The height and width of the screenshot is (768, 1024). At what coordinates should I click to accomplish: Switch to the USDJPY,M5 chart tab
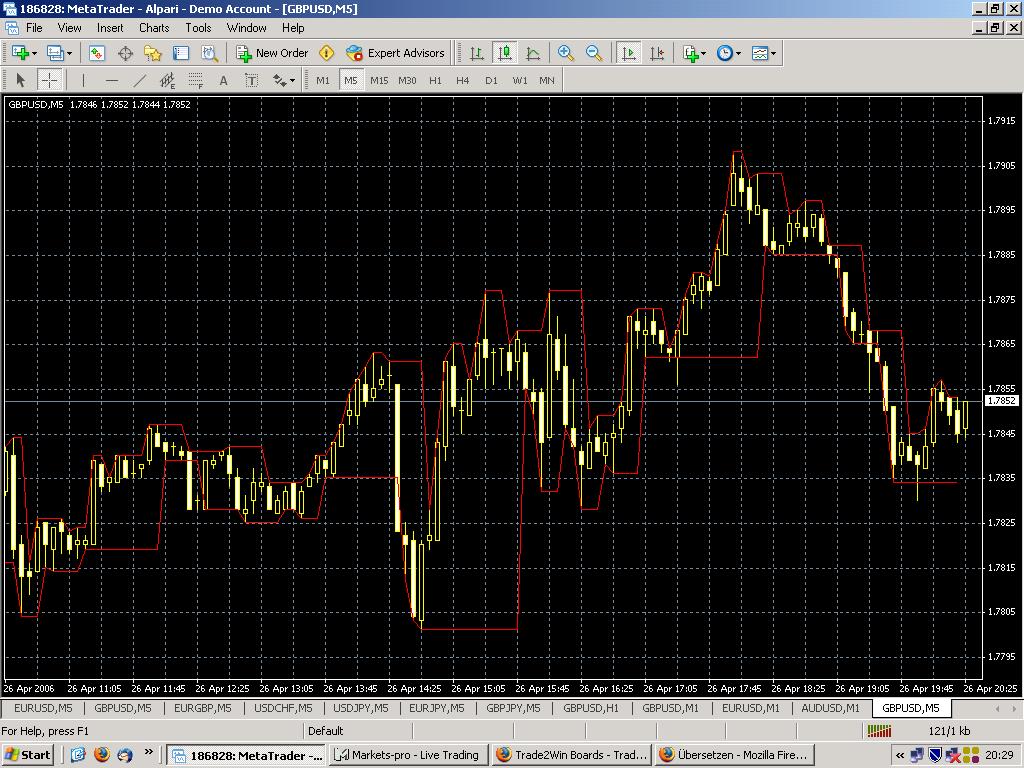(360, 708)
